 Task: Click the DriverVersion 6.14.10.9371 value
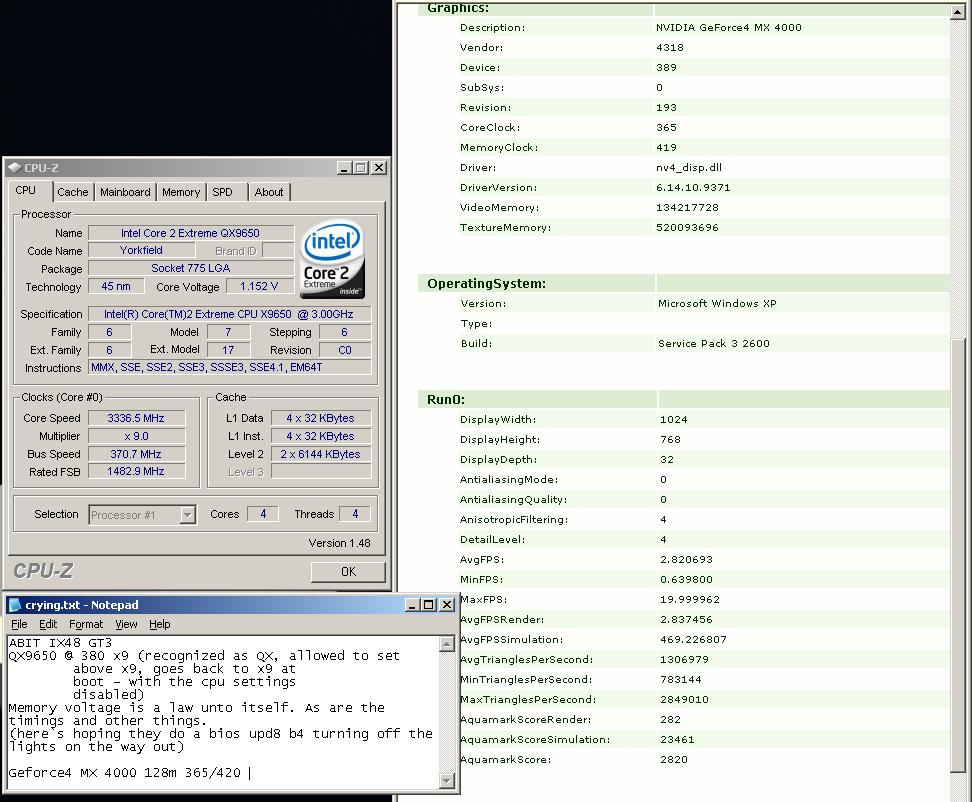pyautogui.click(x=693, y=188)
